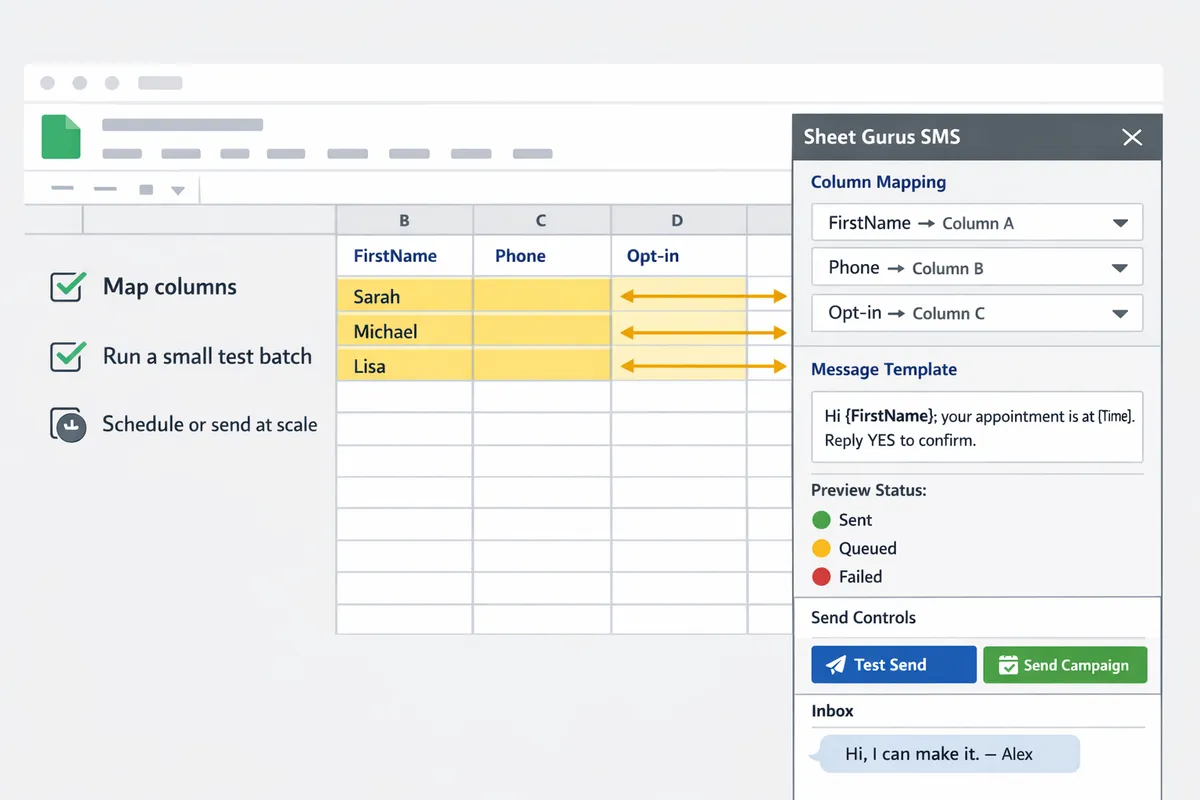1200x800 pixels.
Task: Open the small toolbar dropdown triangle
Action: (178, 190)
